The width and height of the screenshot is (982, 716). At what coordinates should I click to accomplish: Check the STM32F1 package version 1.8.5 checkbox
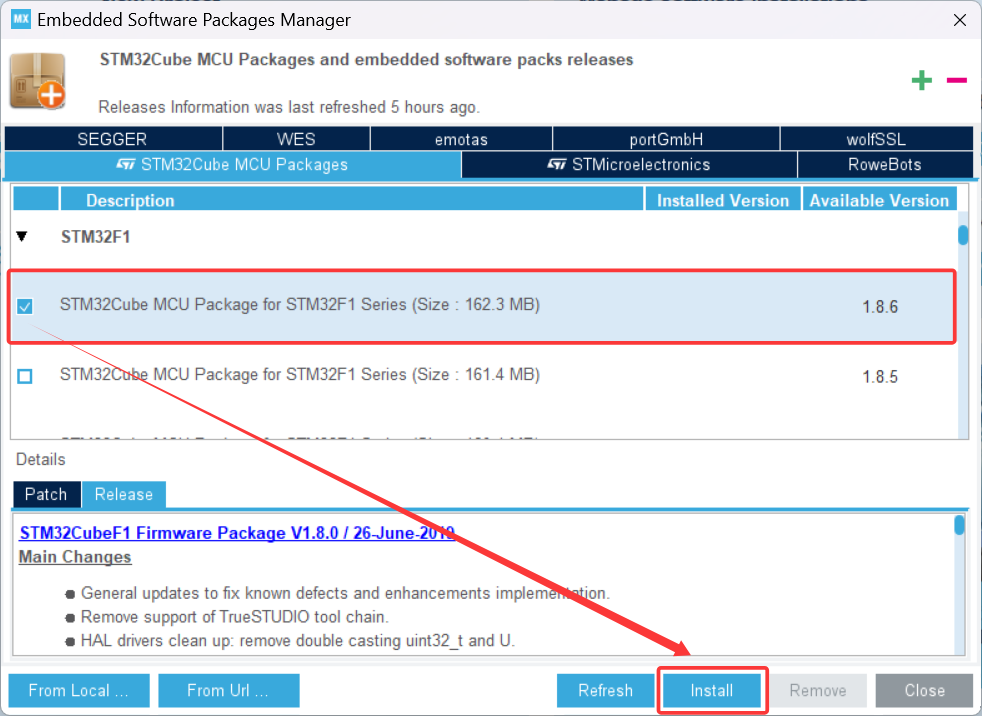click(x=25, y=376)
